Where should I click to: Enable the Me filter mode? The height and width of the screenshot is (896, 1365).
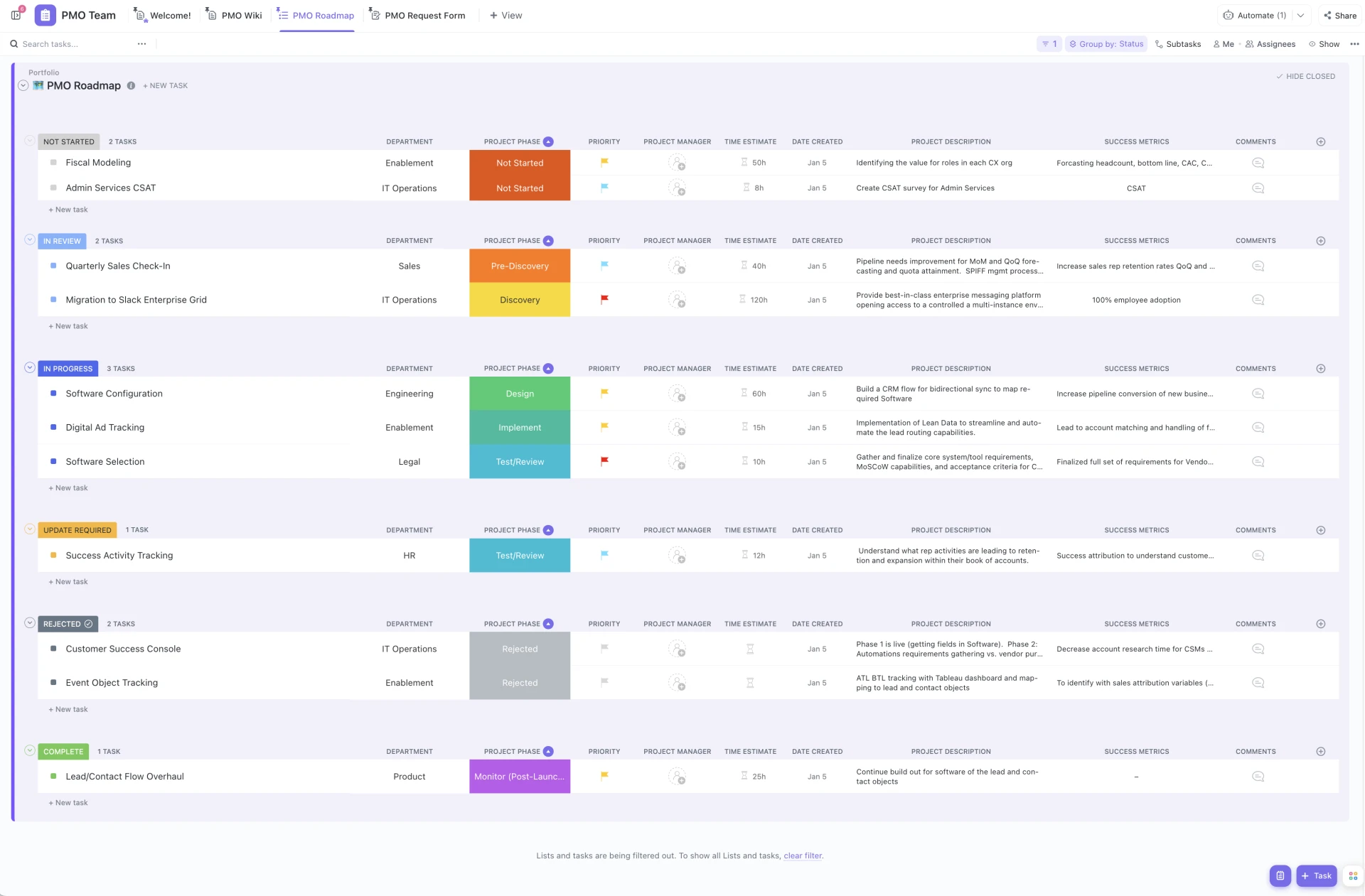1224,43
